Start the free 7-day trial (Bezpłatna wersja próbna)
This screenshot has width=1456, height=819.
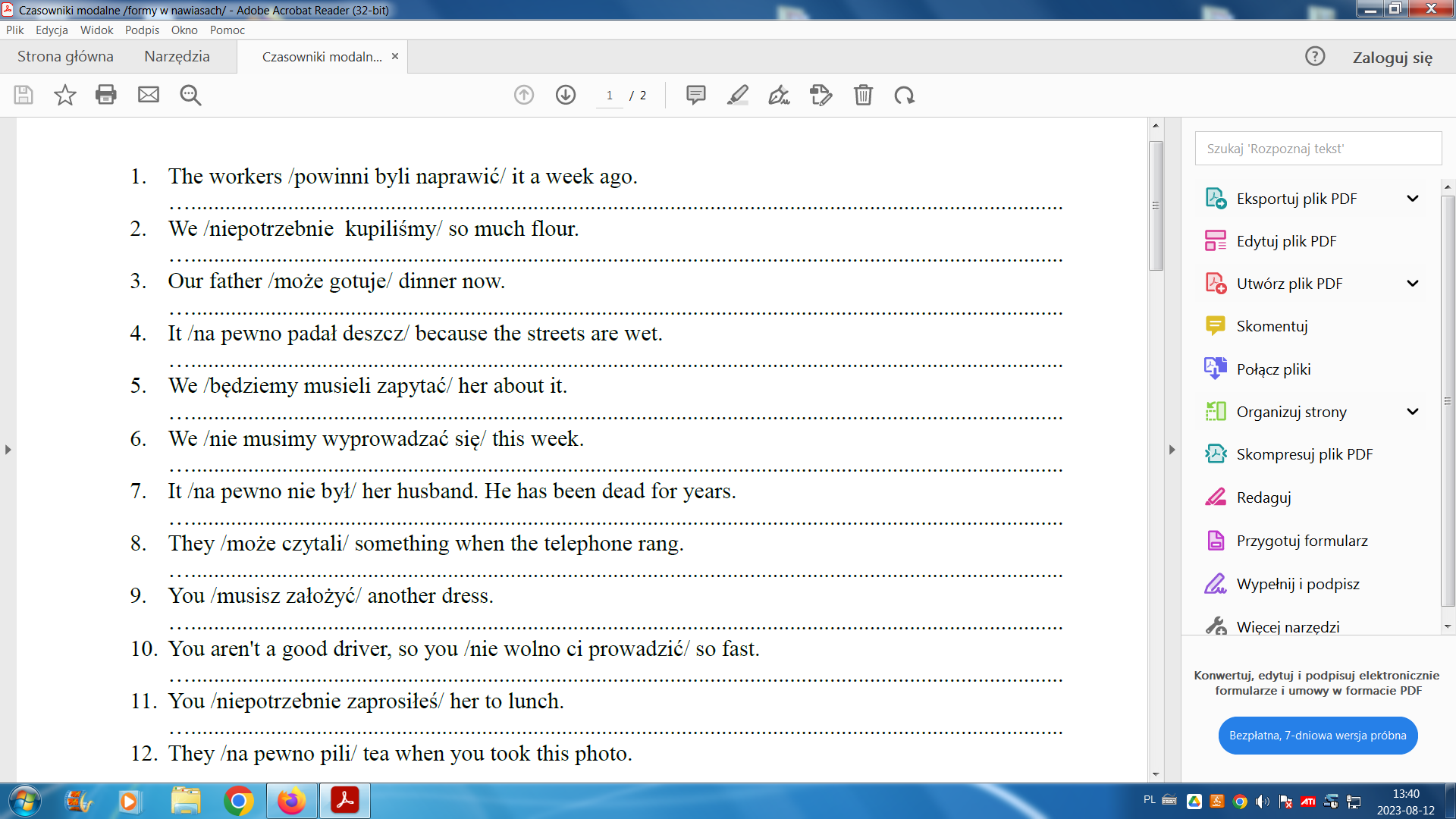(1317, 736)
